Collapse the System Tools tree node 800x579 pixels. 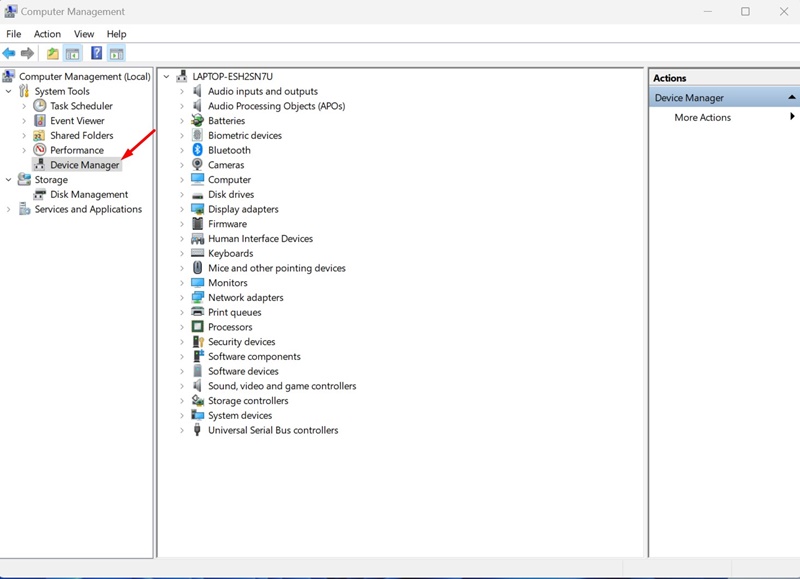(9, 91)
